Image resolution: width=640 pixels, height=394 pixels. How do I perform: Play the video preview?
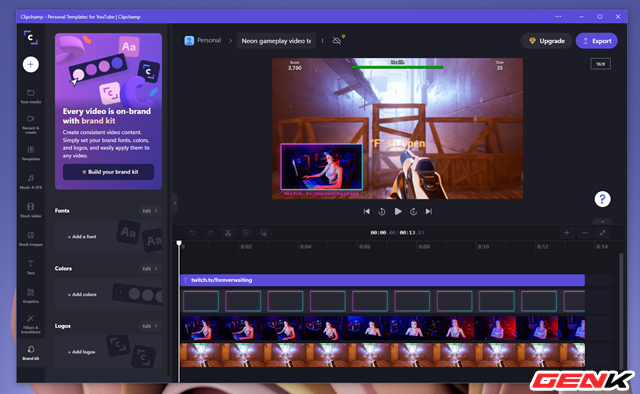click(x=398, y=211)
